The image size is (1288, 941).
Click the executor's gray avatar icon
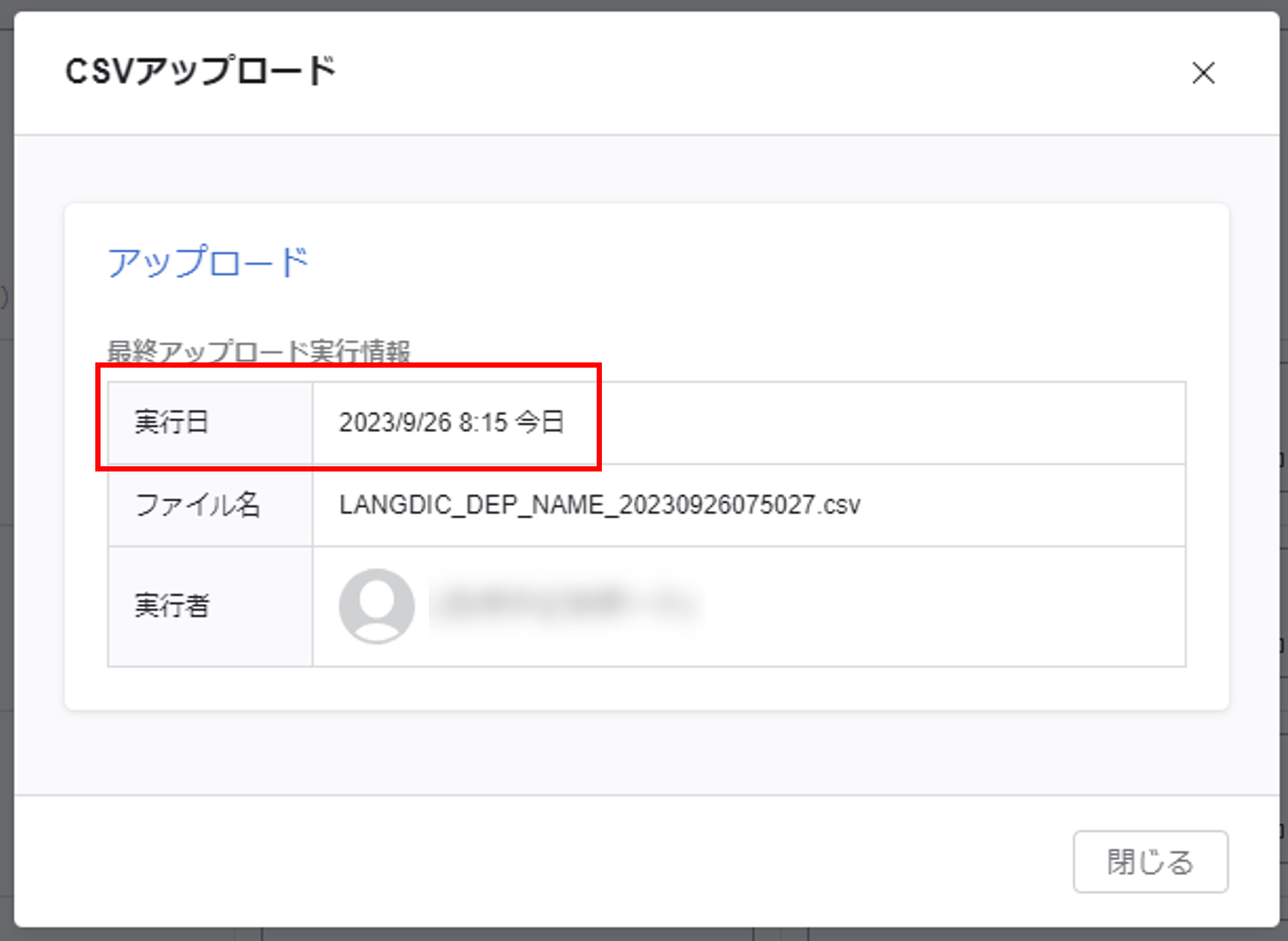coord(377,605)
